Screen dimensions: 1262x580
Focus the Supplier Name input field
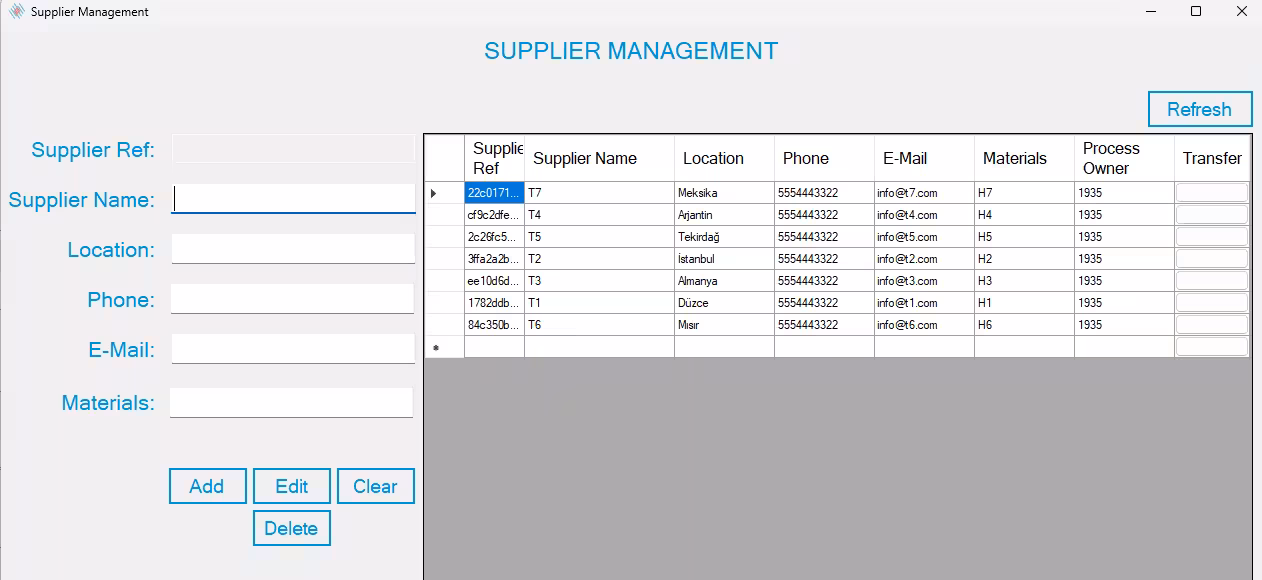293,199
